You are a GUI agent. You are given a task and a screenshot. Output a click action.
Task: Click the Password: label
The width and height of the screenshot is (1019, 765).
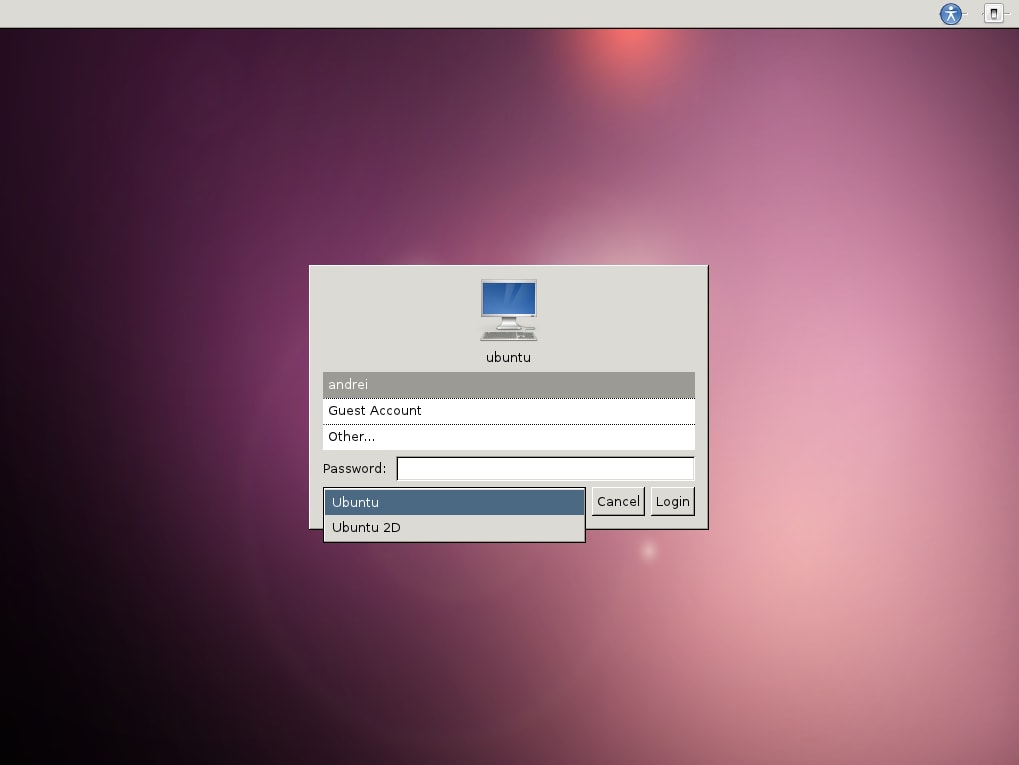(354, 469)
